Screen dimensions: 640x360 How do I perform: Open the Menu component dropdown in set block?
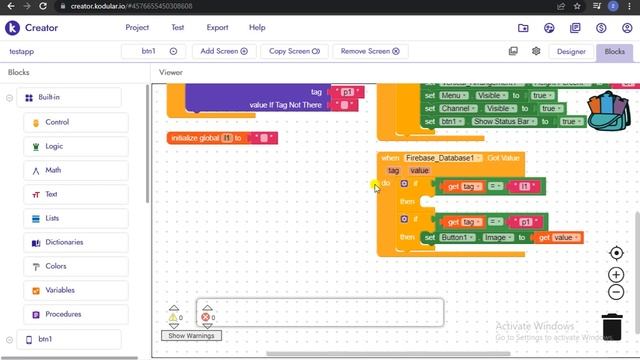453,96
